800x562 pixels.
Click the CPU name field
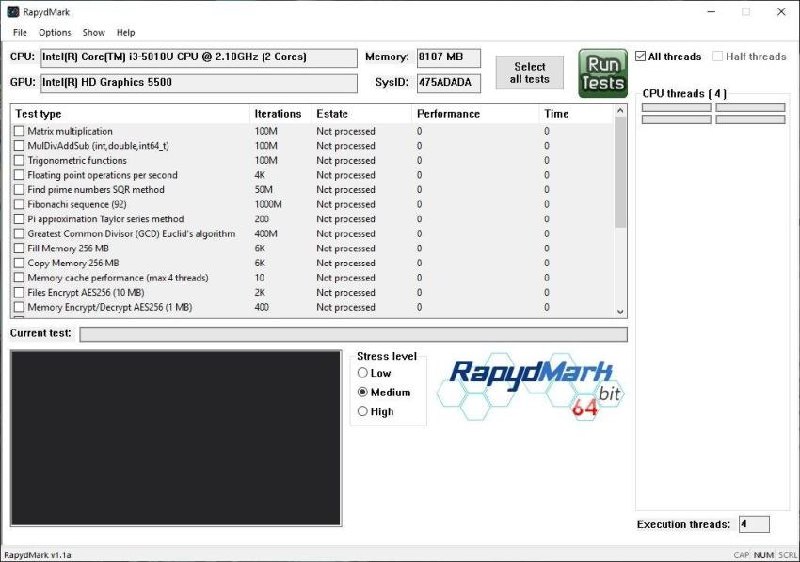199,58
